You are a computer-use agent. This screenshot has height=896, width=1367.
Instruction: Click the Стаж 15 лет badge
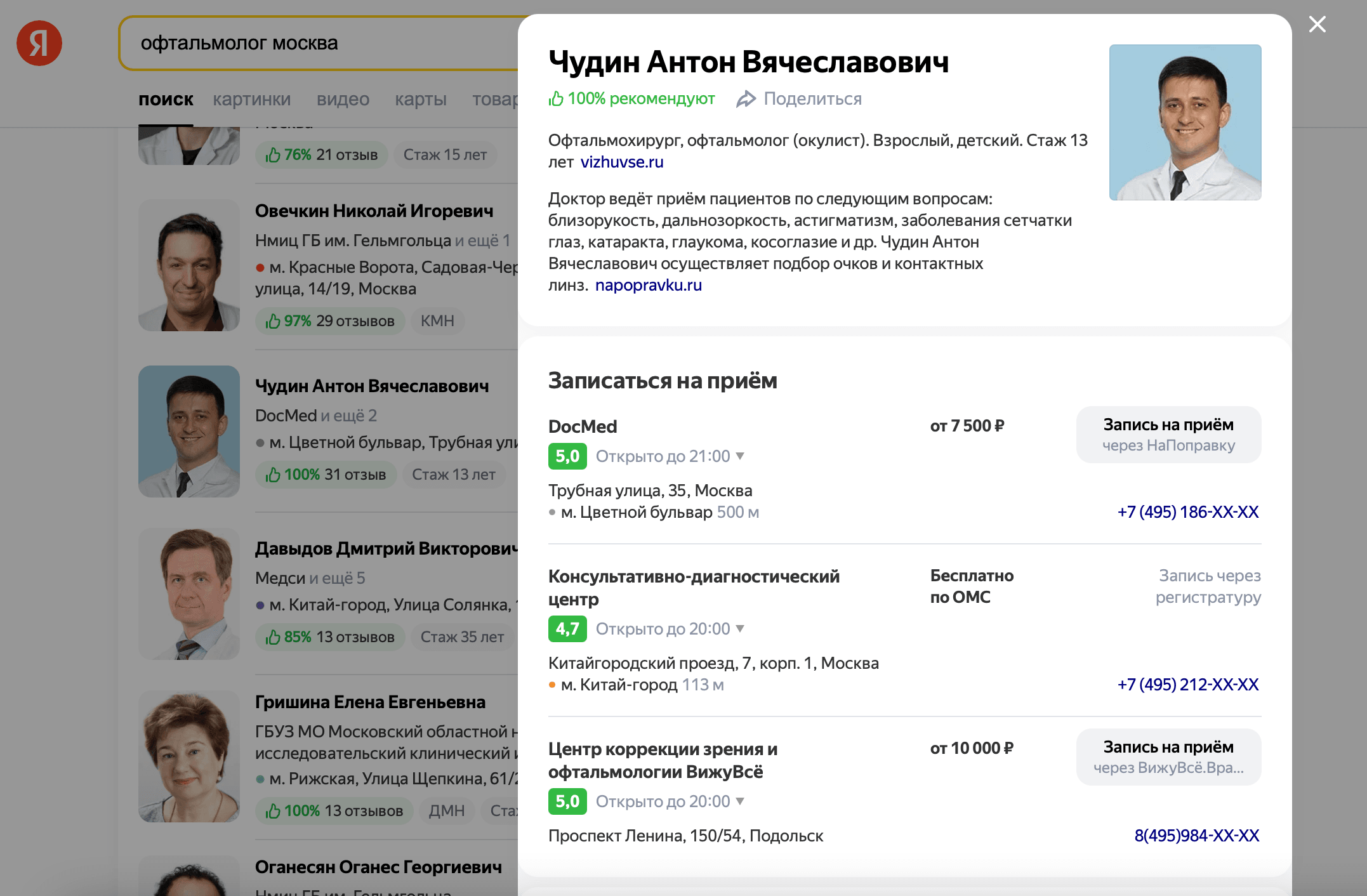pos(445,155)
